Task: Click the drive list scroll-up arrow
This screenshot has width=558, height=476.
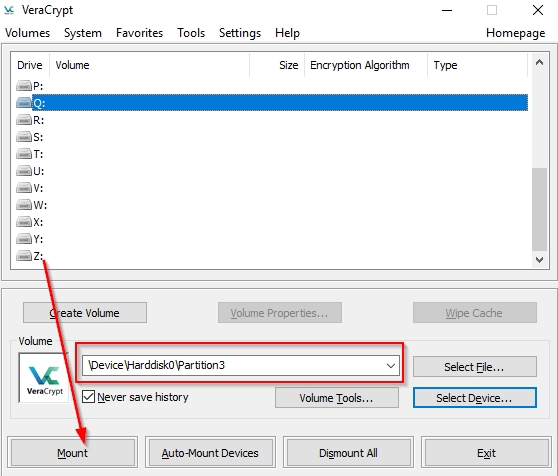Action: [x=539, y=63]
